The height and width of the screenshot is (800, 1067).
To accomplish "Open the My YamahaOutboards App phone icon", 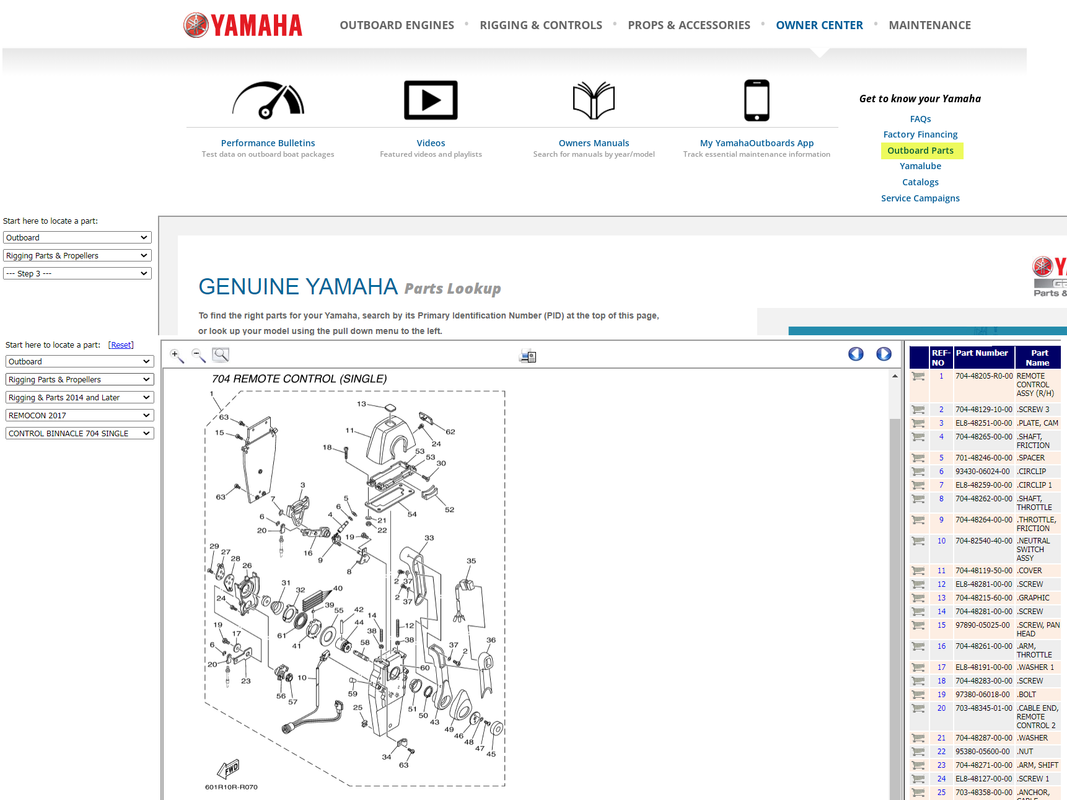I will (757, 101).
